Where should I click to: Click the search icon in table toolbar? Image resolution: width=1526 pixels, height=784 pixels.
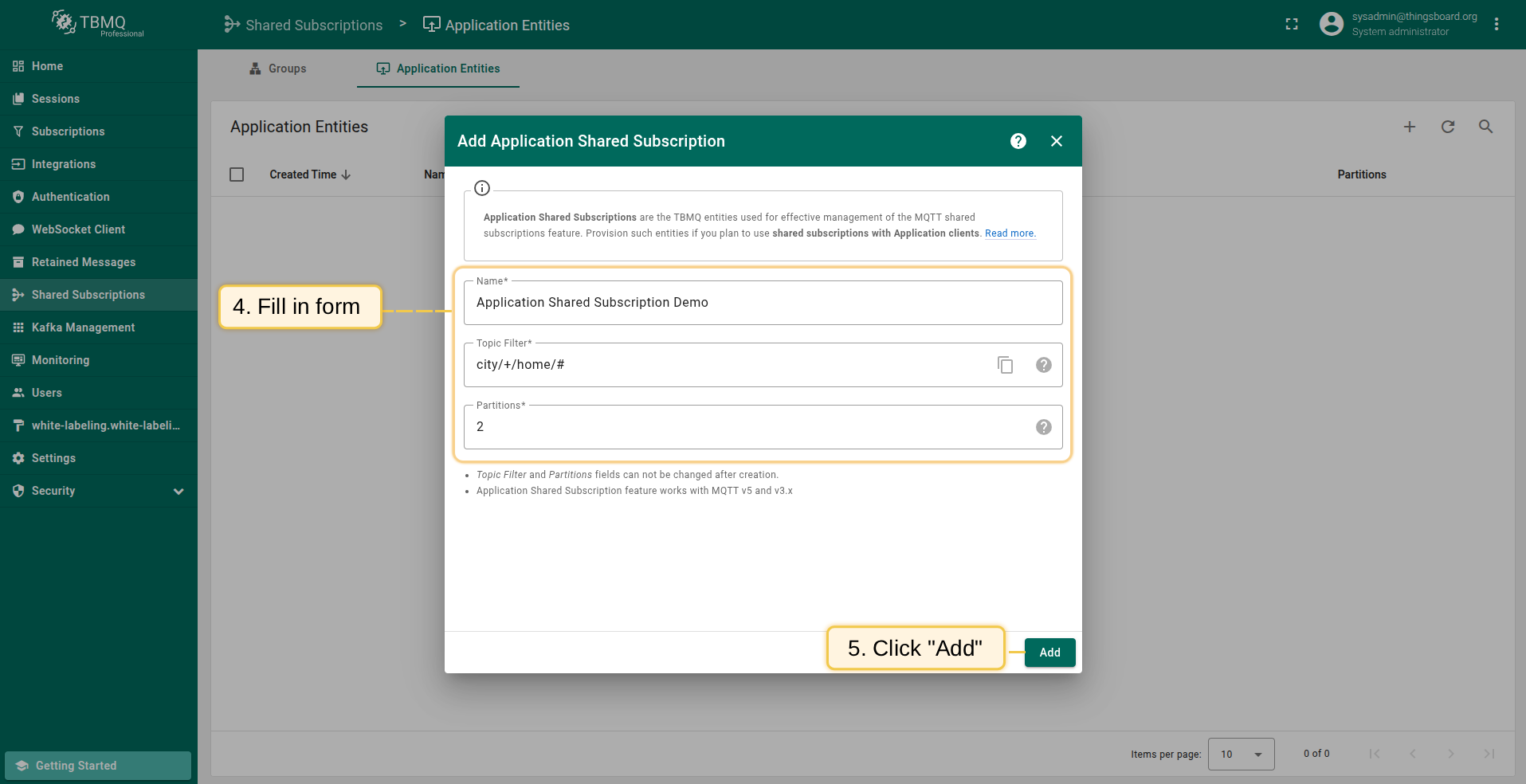coord(1485,127)
